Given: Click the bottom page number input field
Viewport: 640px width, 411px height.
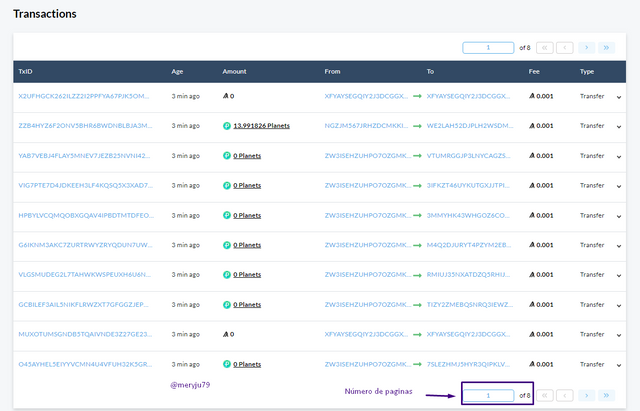Looking at the screenshot, I should coord(488,396).
